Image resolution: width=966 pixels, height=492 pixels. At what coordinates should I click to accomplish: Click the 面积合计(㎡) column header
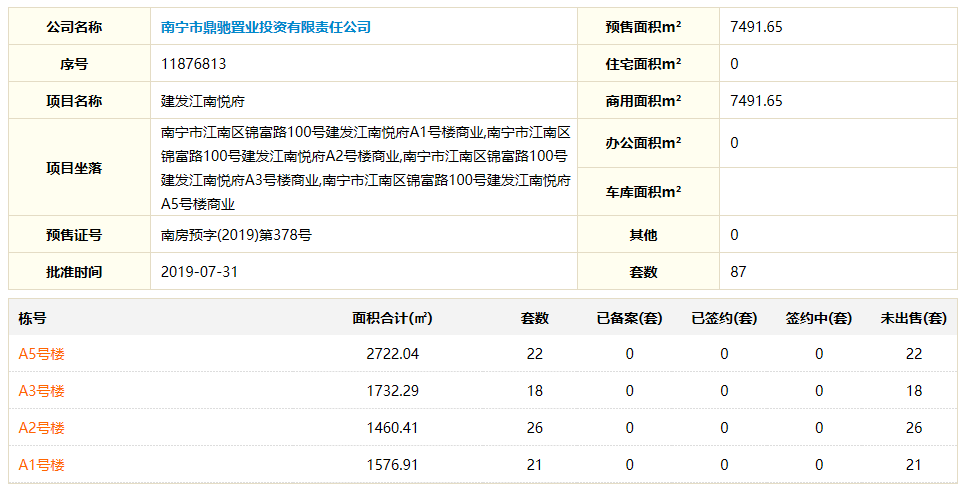[x=392, y=318]
